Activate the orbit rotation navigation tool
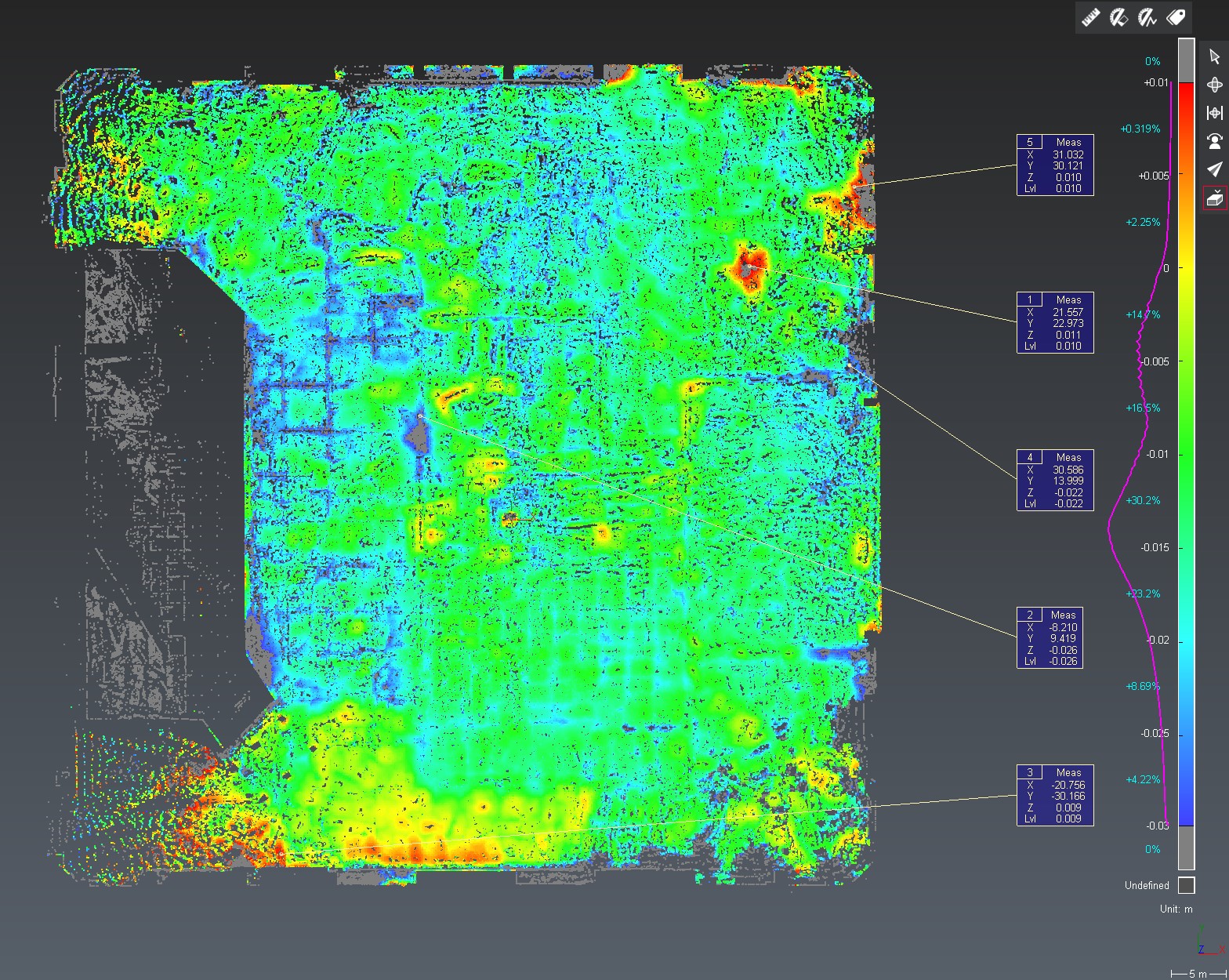Viewport: 1229px width, 980px height. (x=1214, y=85)
